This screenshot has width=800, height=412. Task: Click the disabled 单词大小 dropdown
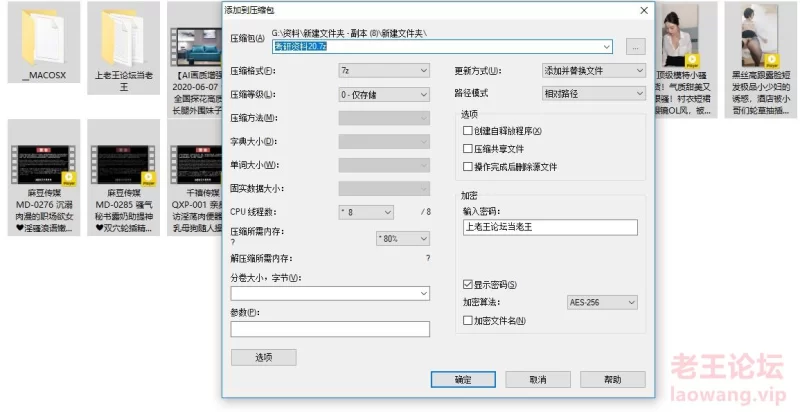384,165
